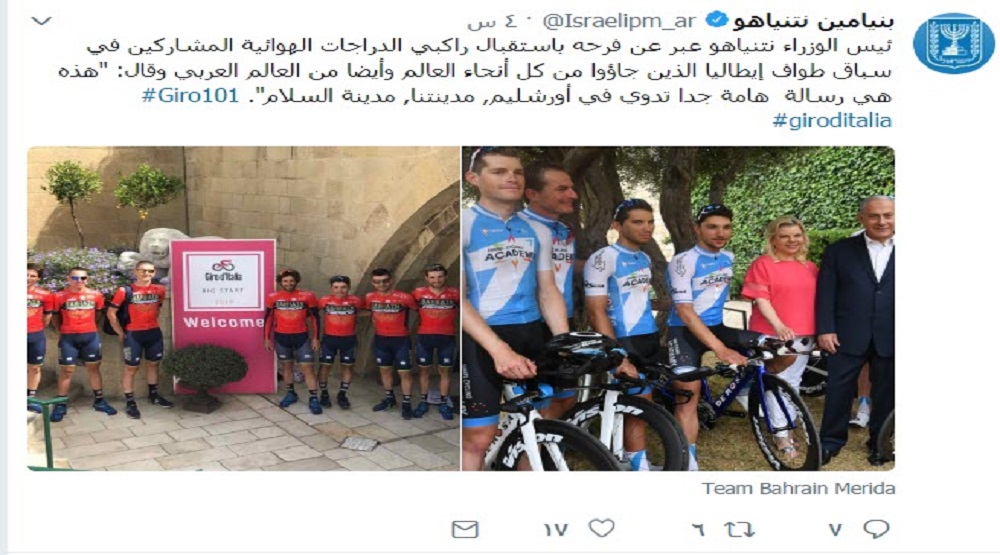Click the retweet arrows icon

(739, 529)
